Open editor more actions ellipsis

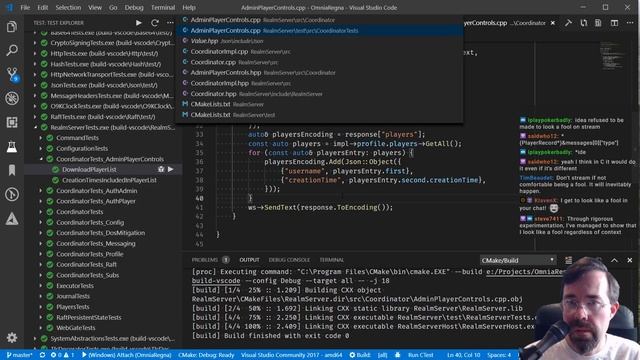(630, 23)
